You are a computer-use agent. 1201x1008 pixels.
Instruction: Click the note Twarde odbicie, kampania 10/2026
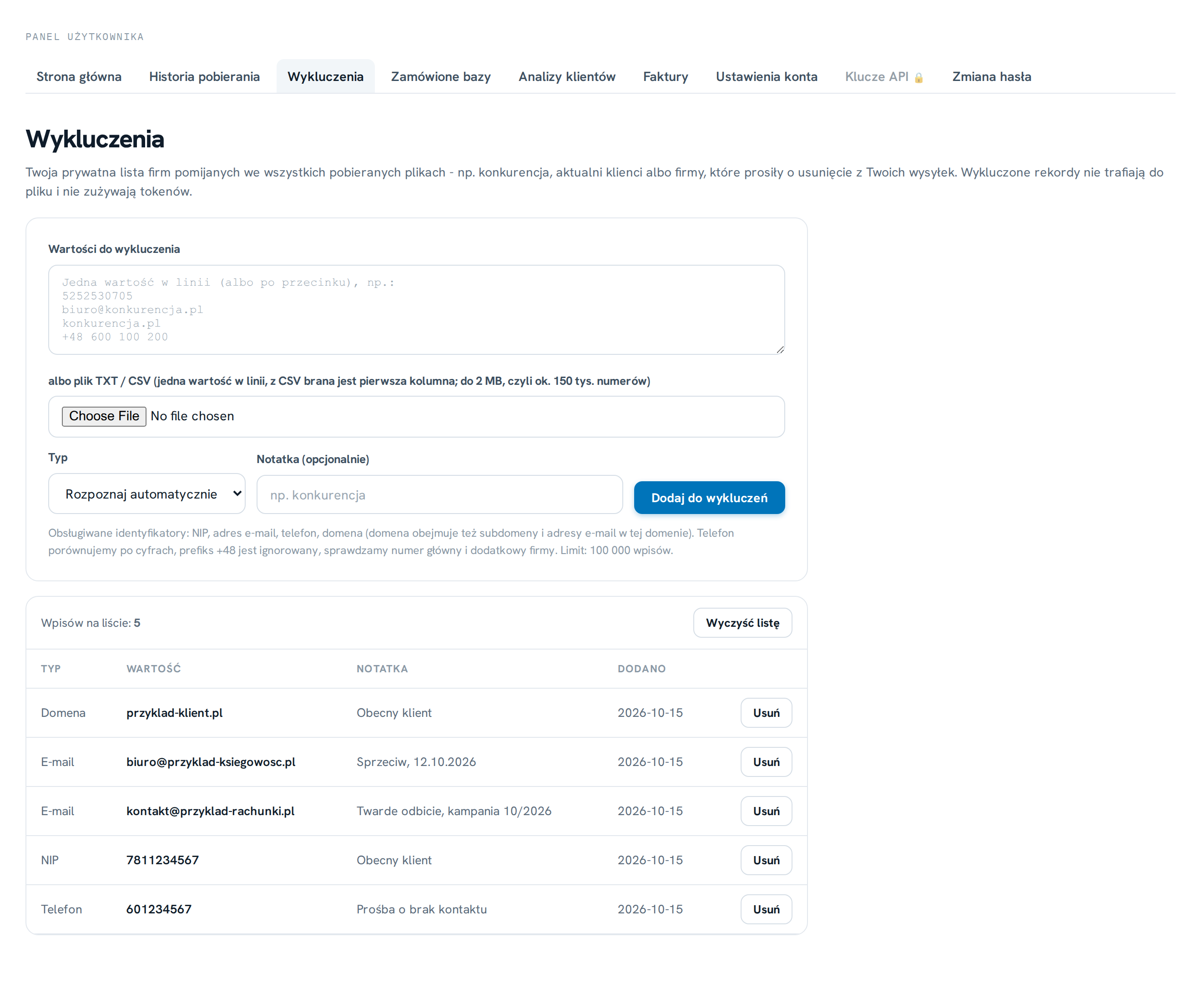[x=454, y=811]
